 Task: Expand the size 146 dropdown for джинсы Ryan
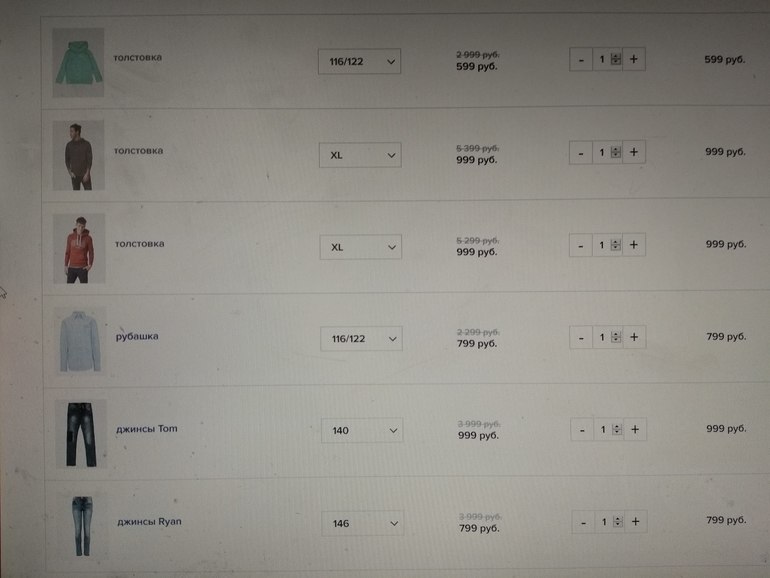(361, 523)
